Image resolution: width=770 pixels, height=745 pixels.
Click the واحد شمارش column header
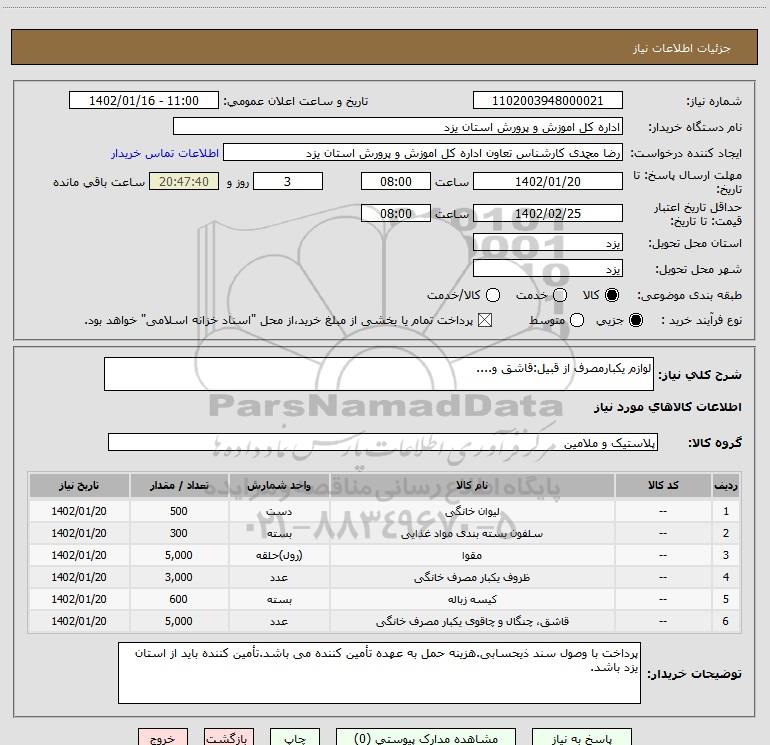click(279, 486)
